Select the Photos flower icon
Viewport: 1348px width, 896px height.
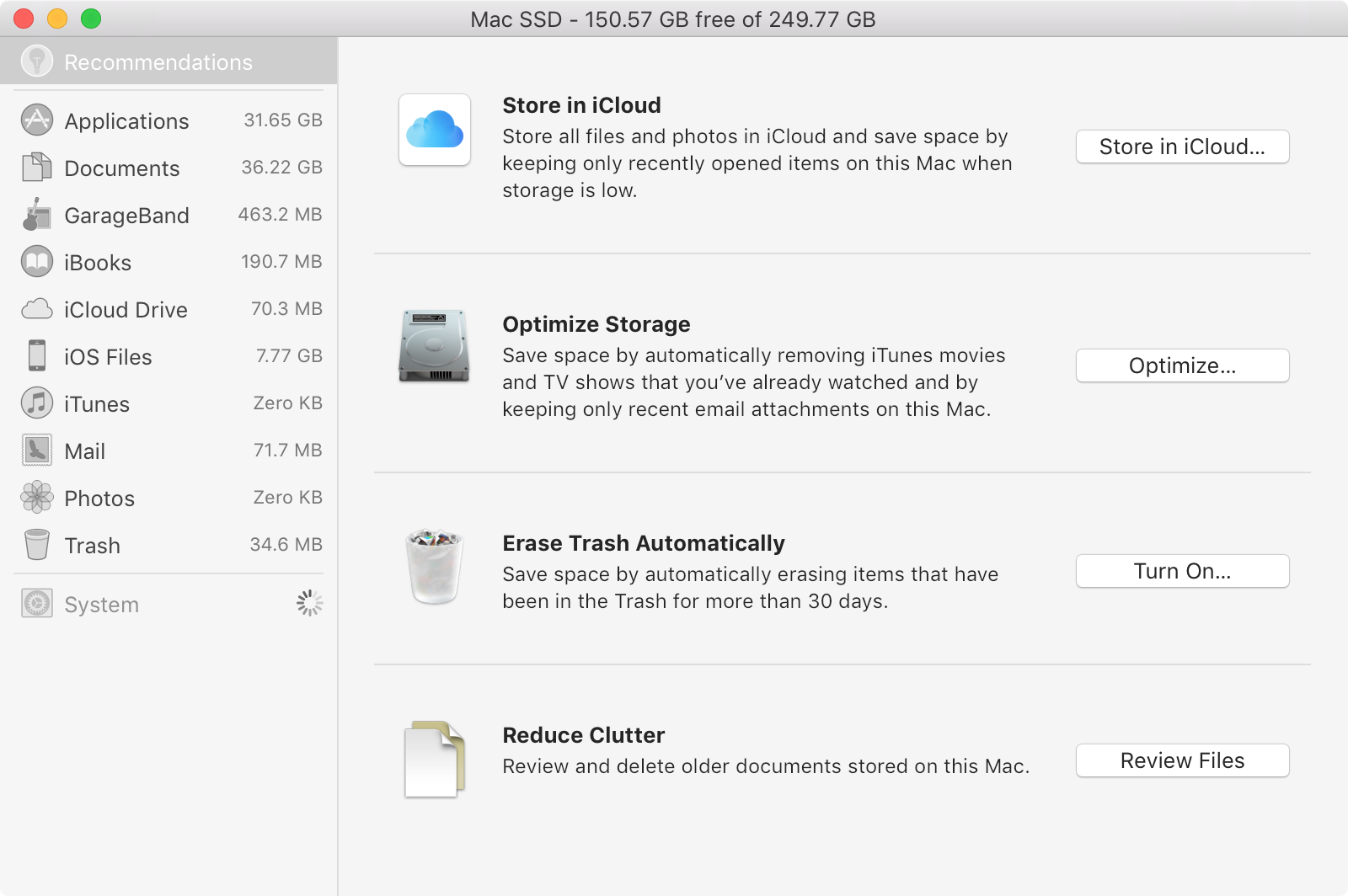click(35, 497)
